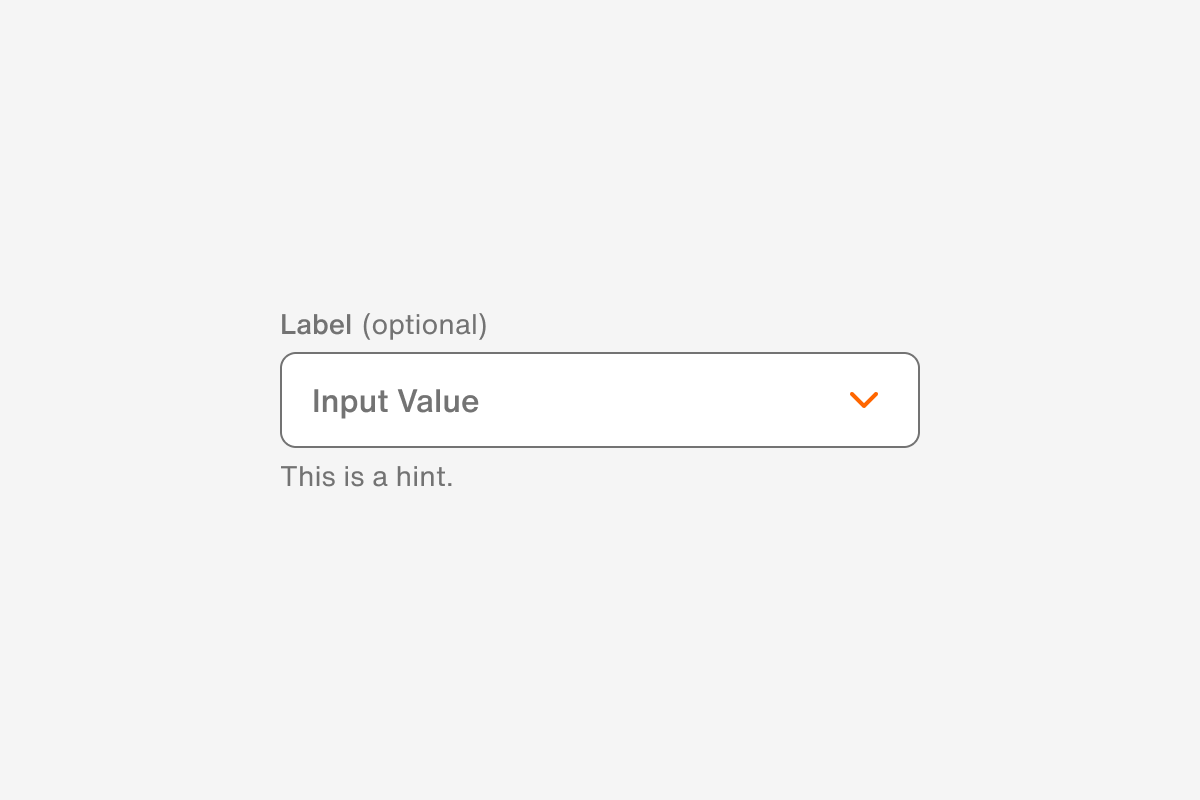Click the Label text above the field
The width and height of the screenshot is (1200, 800).
pyautogui.click(x=317, y=324)
